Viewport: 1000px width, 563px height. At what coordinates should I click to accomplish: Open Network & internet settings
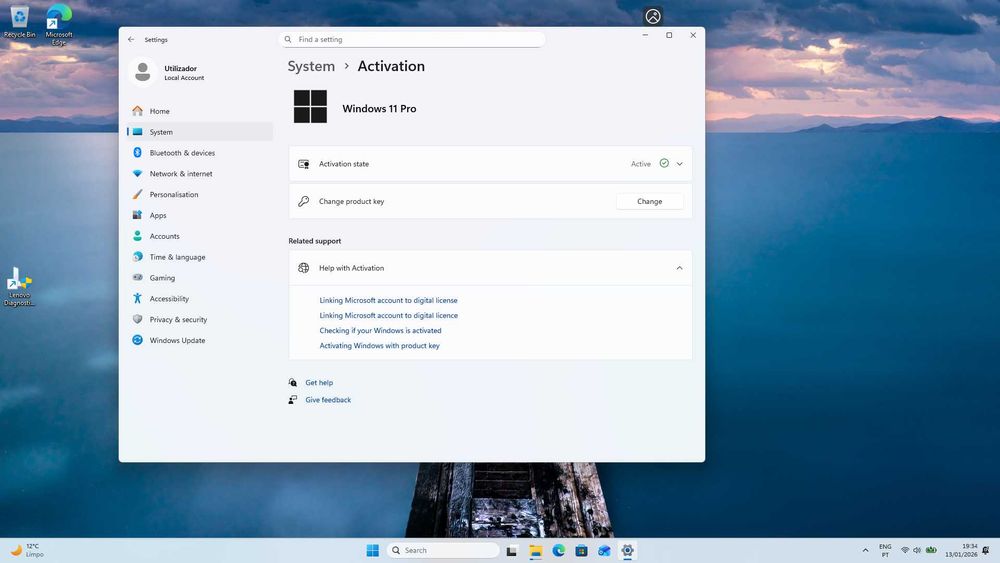click(200, 173)
